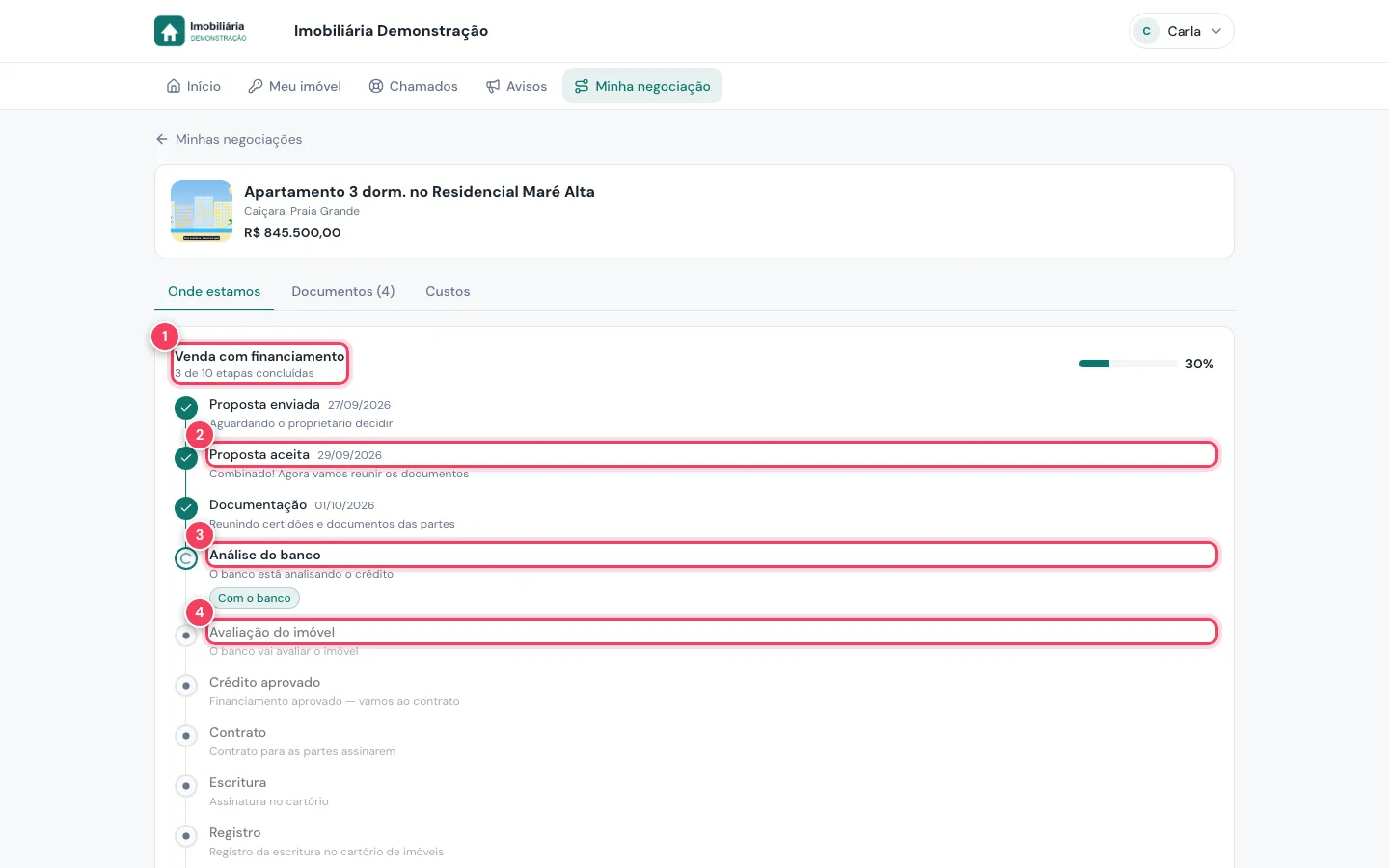Click 'Aguardando o proprietário decidir' description
Screen dimensions: 1389x868
tap(301, 423)
